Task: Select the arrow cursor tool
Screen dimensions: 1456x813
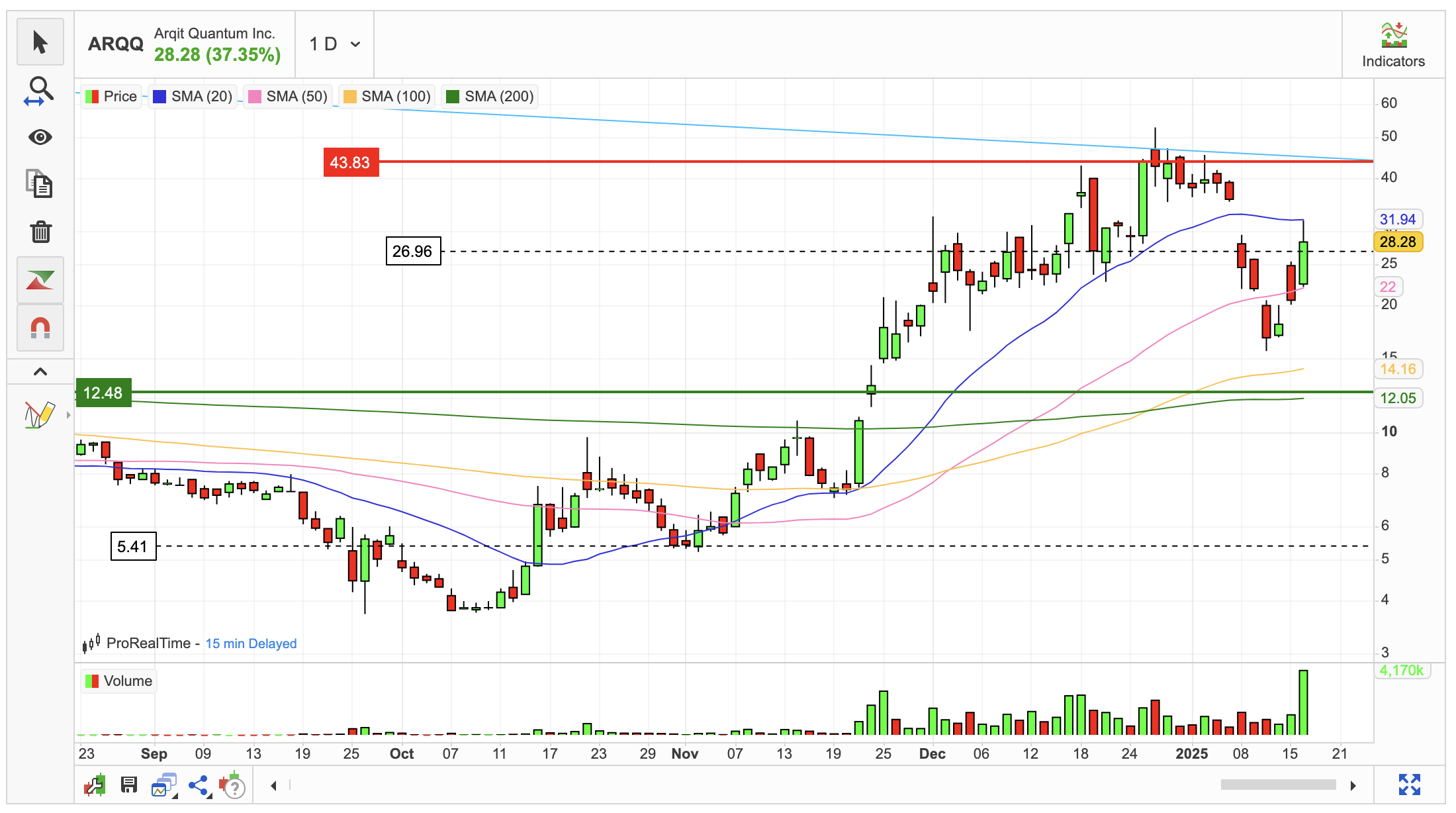Action: [40, 42]
